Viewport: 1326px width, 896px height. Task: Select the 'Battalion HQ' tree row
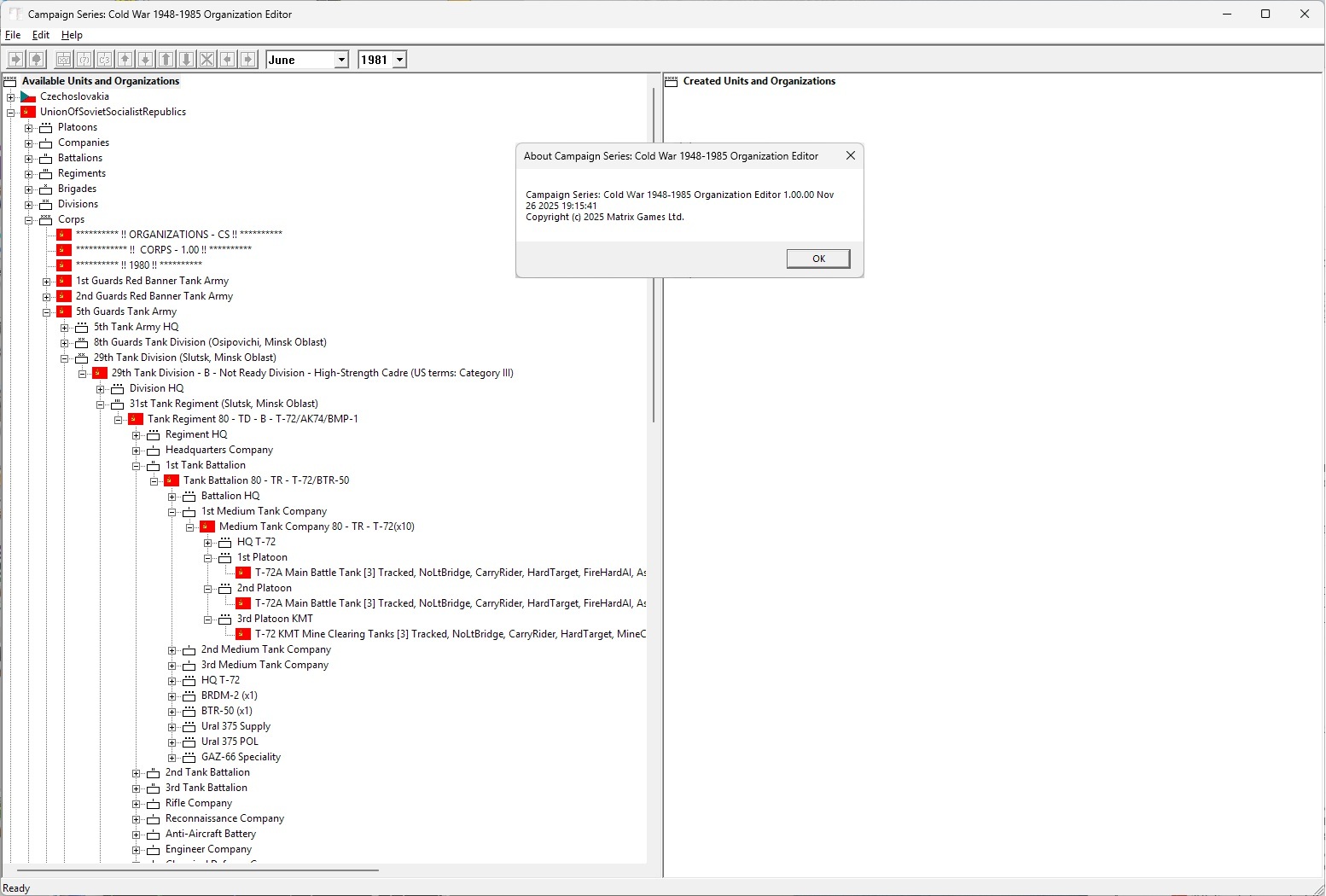pyautogui.click(x=230, y=496)
